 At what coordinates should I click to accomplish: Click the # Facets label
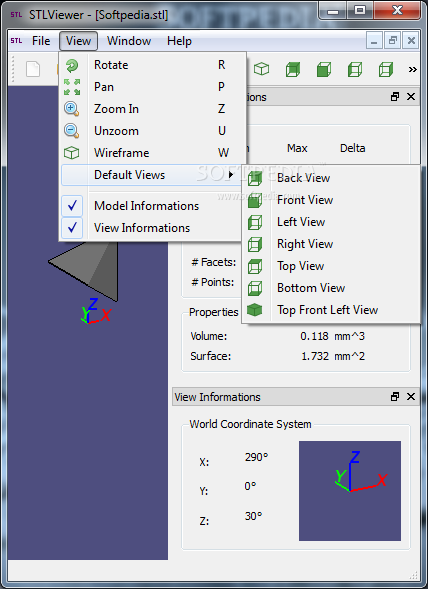tap(214, 262)
